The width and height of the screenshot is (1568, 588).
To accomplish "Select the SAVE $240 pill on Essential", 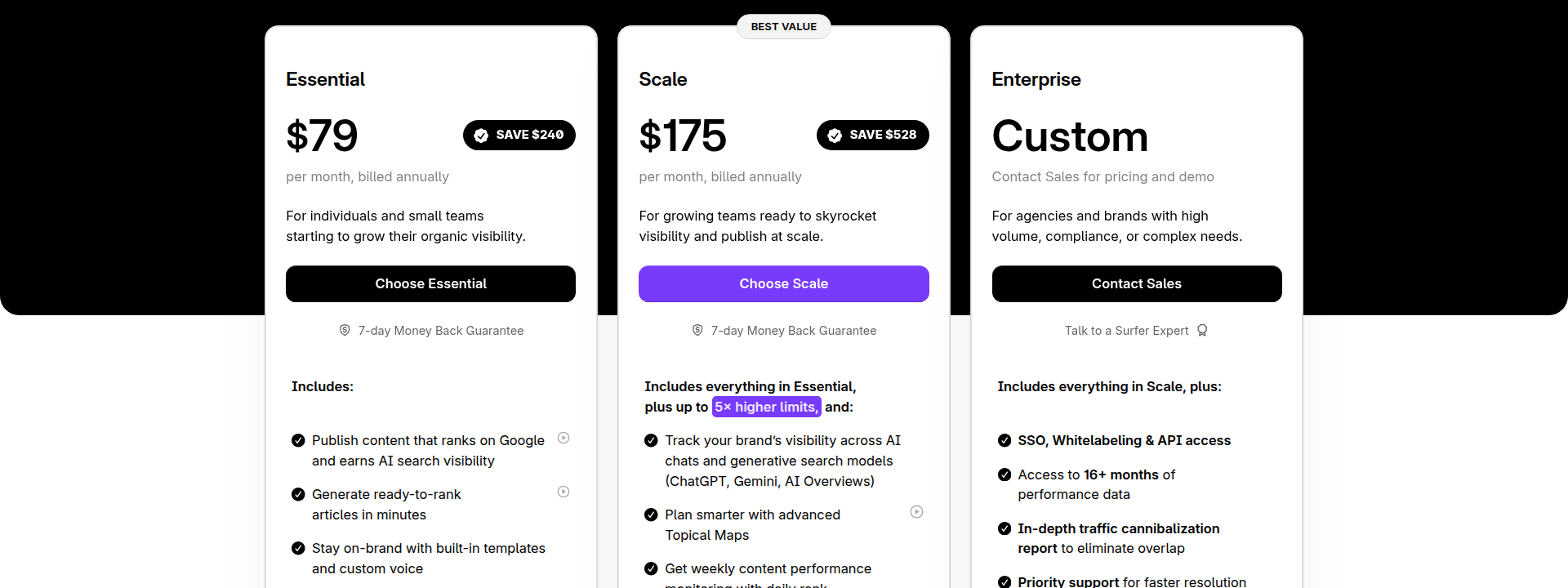I will 519,135.
